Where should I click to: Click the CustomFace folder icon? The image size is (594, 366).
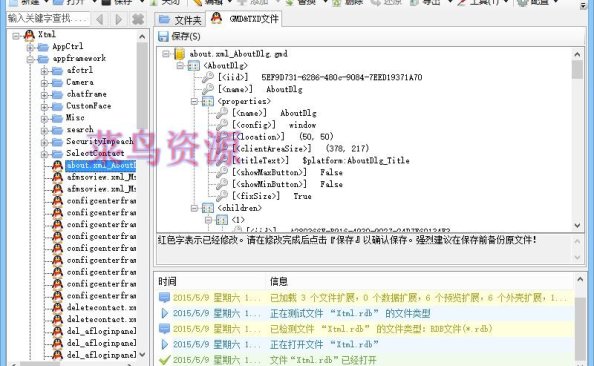point(57,106)
